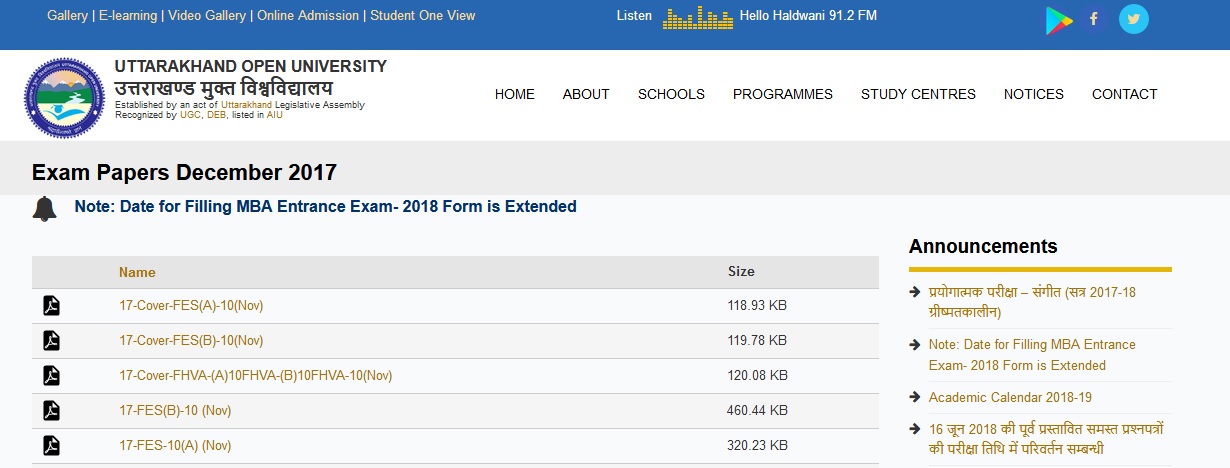The image size is (1230, 468).
Task: Select NOTICES in the navigation bar
Action: [1033, 94]
